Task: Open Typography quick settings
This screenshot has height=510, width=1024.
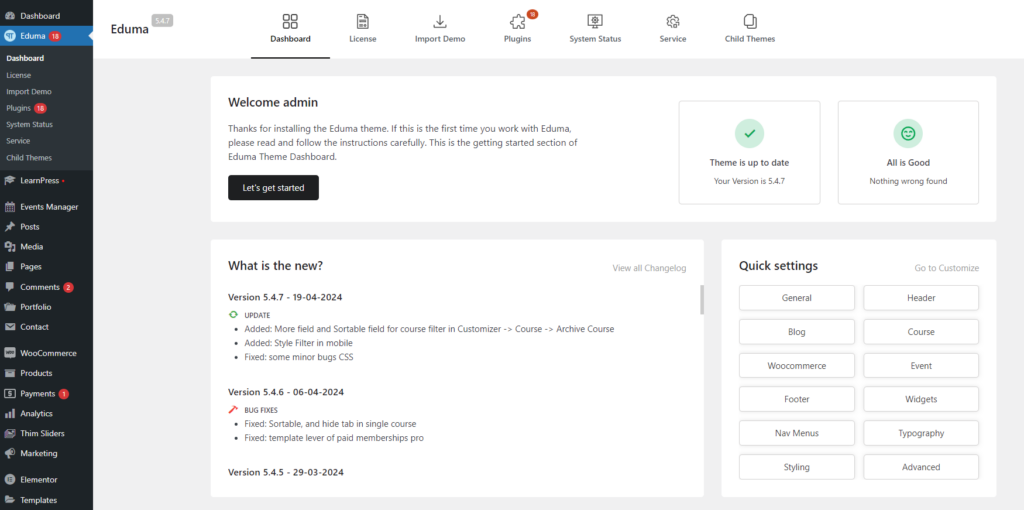Action: (921, 433)
